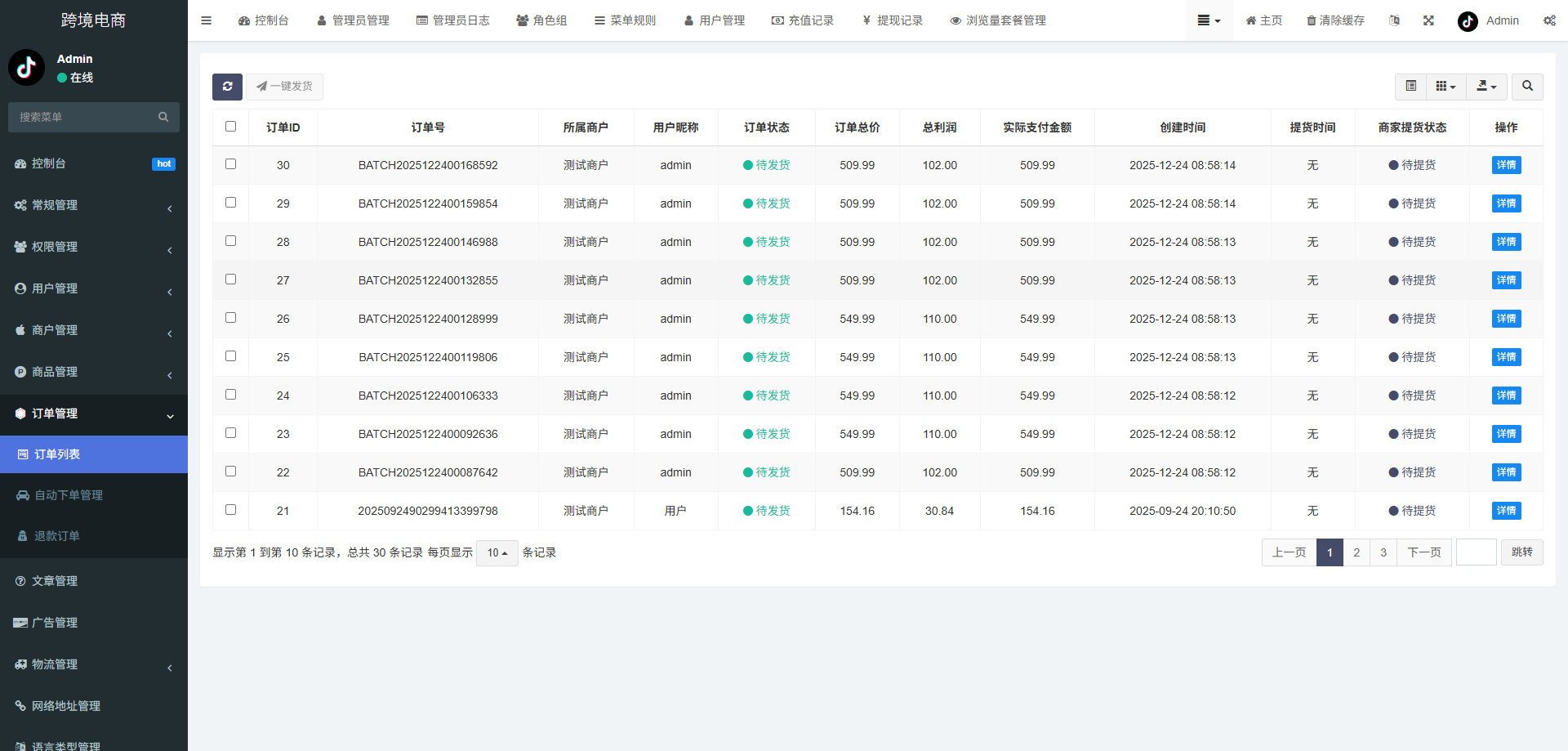Viewport: 1568px width, 751px height.
Task: Select all orders using the header checkbox
Action: click(x=230, y=127)
